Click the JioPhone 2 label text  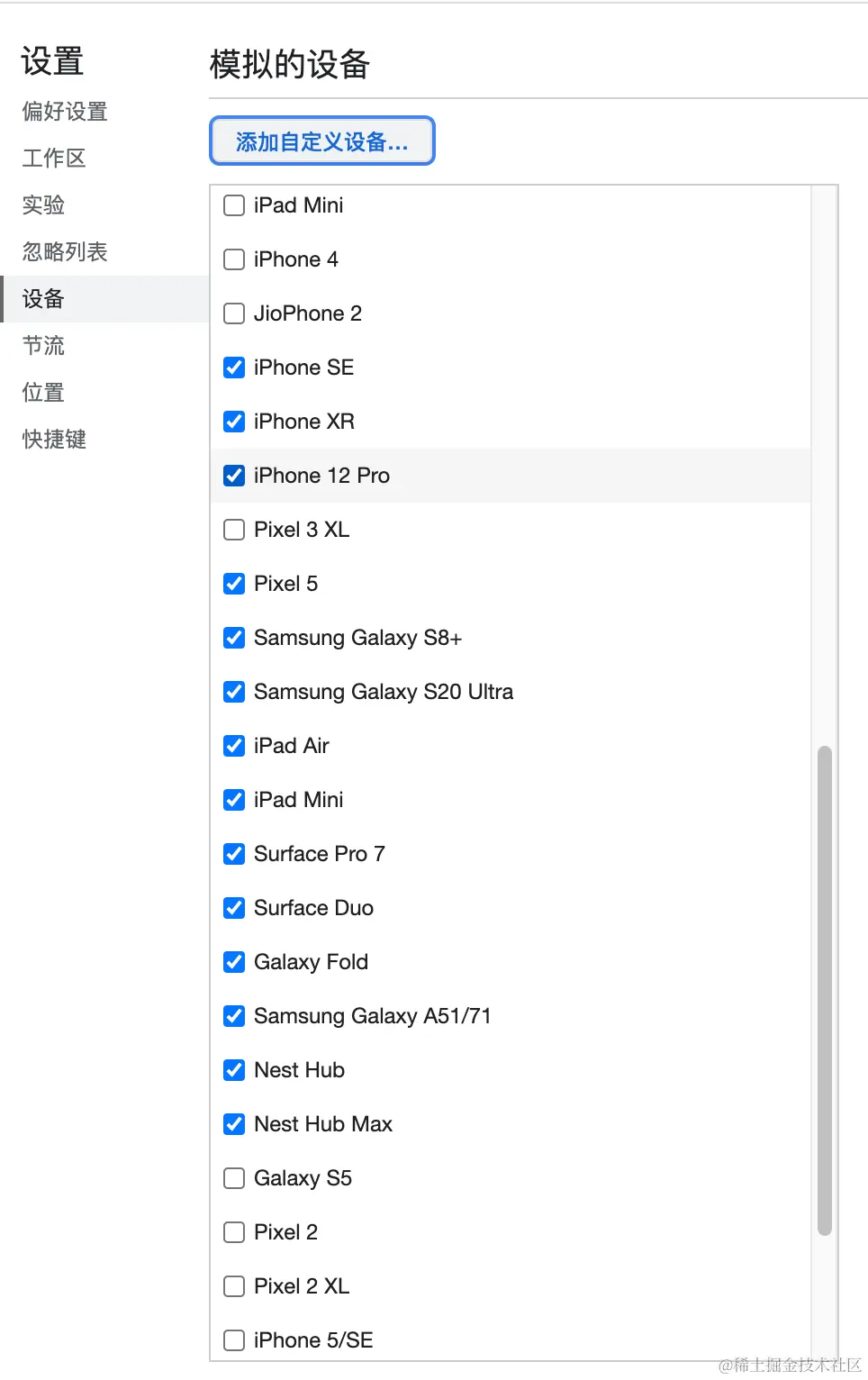click(308, 313)
